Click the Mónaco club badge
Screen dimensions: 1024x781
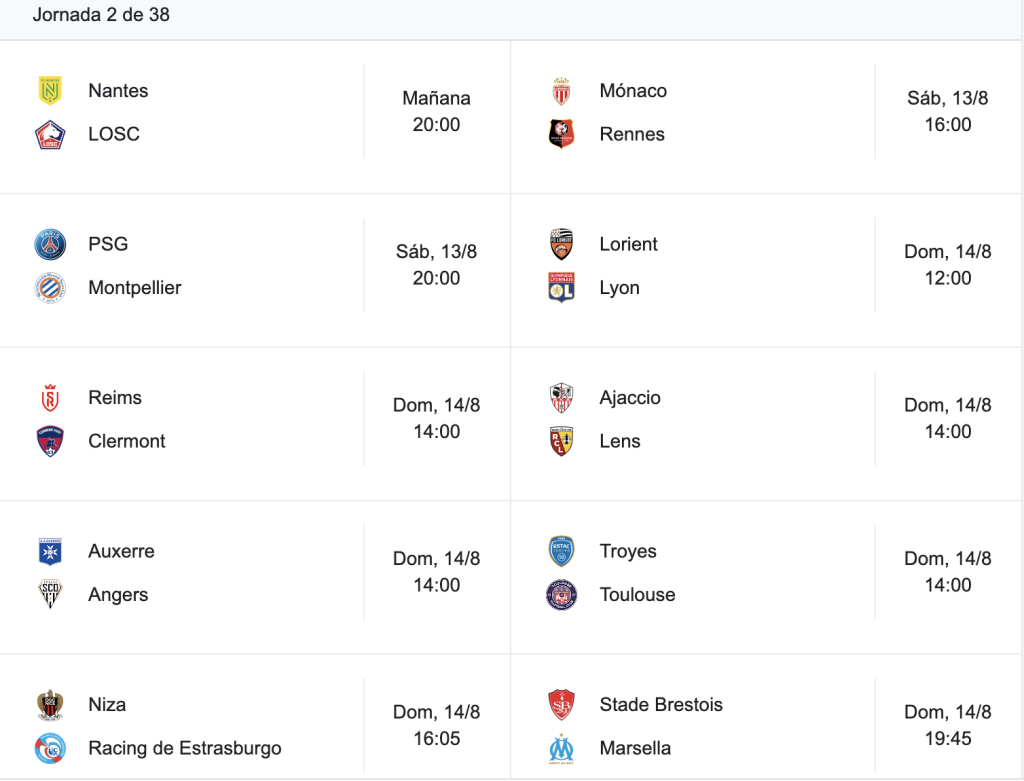pos(562,91)
